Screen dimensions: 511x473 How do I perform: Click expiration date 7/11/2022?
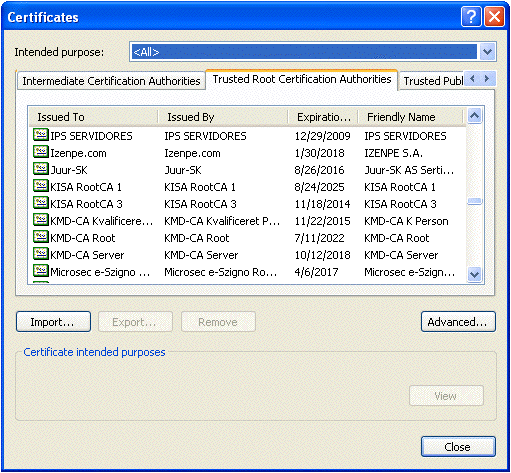[319, 238]
